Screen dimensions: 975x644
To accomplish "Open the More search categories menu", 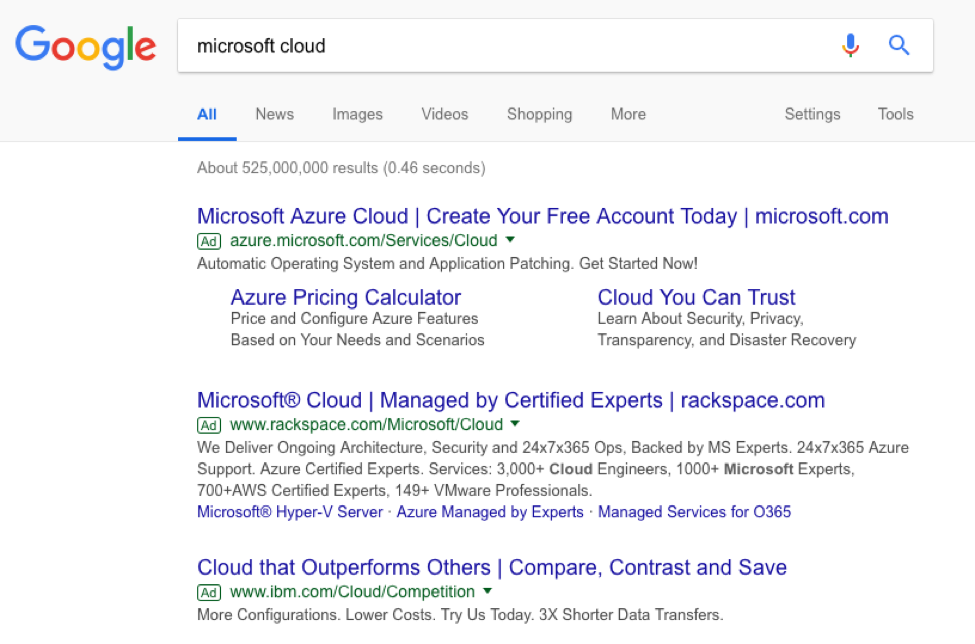I will [x=628, y=114].
